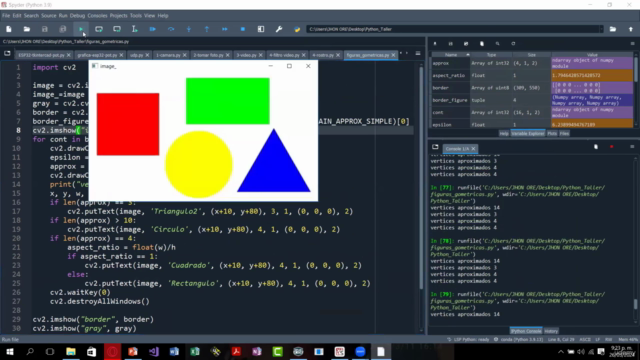
Task: Go to the parent directory arrow
Action: pos(631,29)
